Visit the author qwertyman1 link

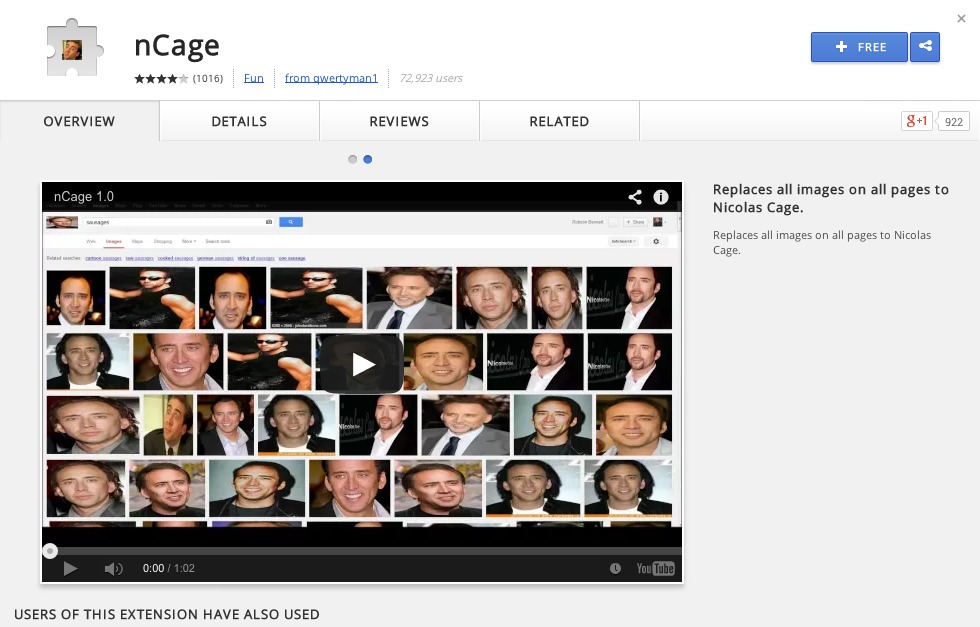point(331,78)
